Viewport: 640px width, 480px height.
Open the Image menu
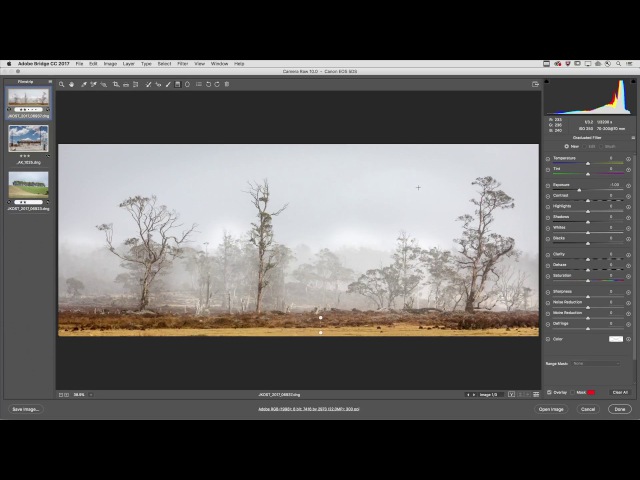pyautogui.click(x=110, y=64)
